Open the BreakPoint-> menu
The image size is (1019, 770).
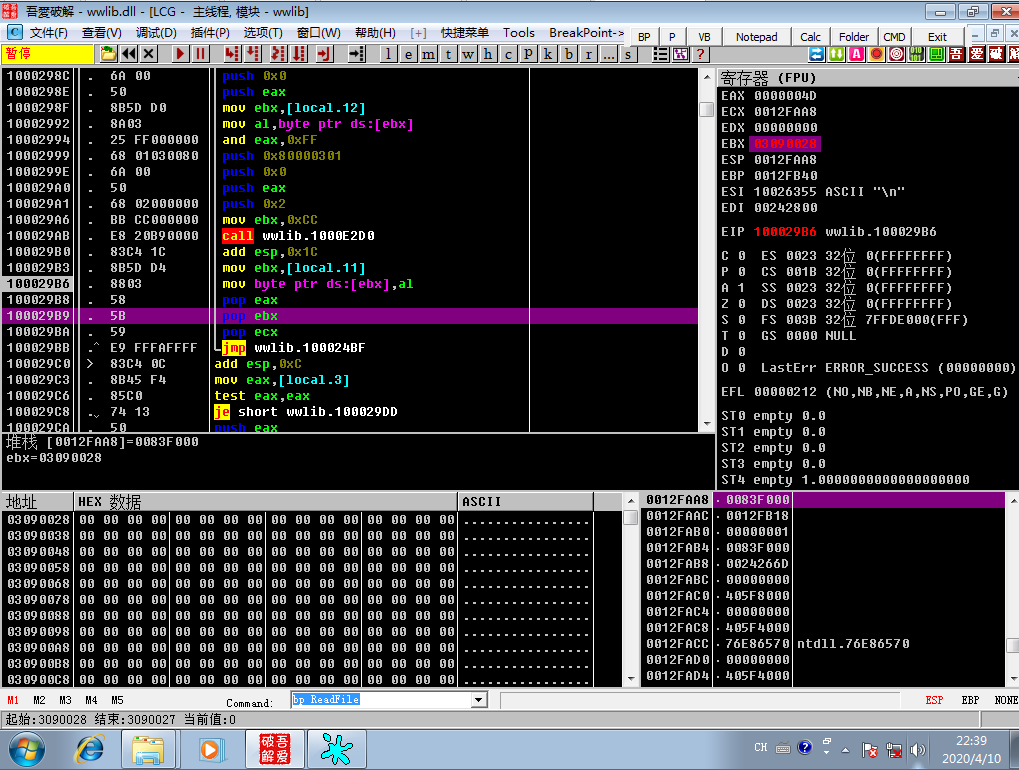(x=586, y=32)
